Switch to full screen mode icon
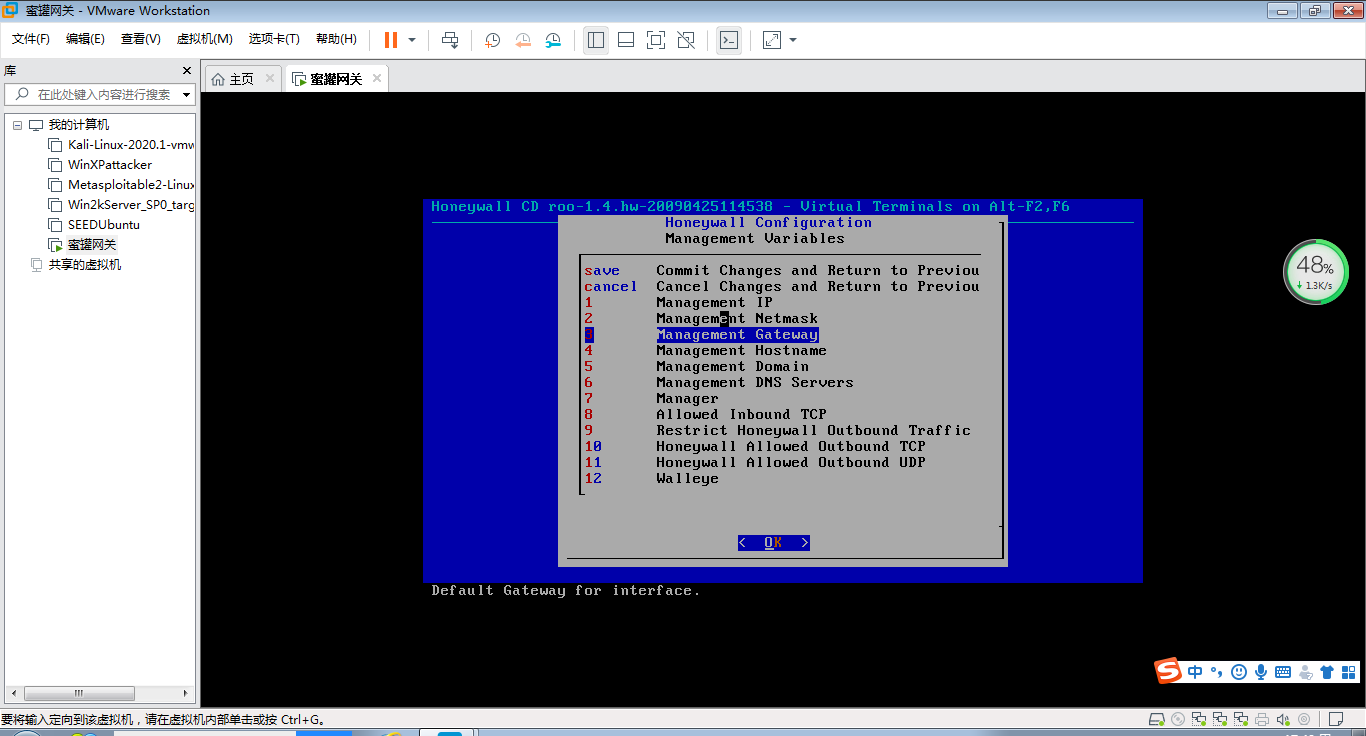This screenshot has height=736, width=1366. pyautogui.click(x=656, y=40)
